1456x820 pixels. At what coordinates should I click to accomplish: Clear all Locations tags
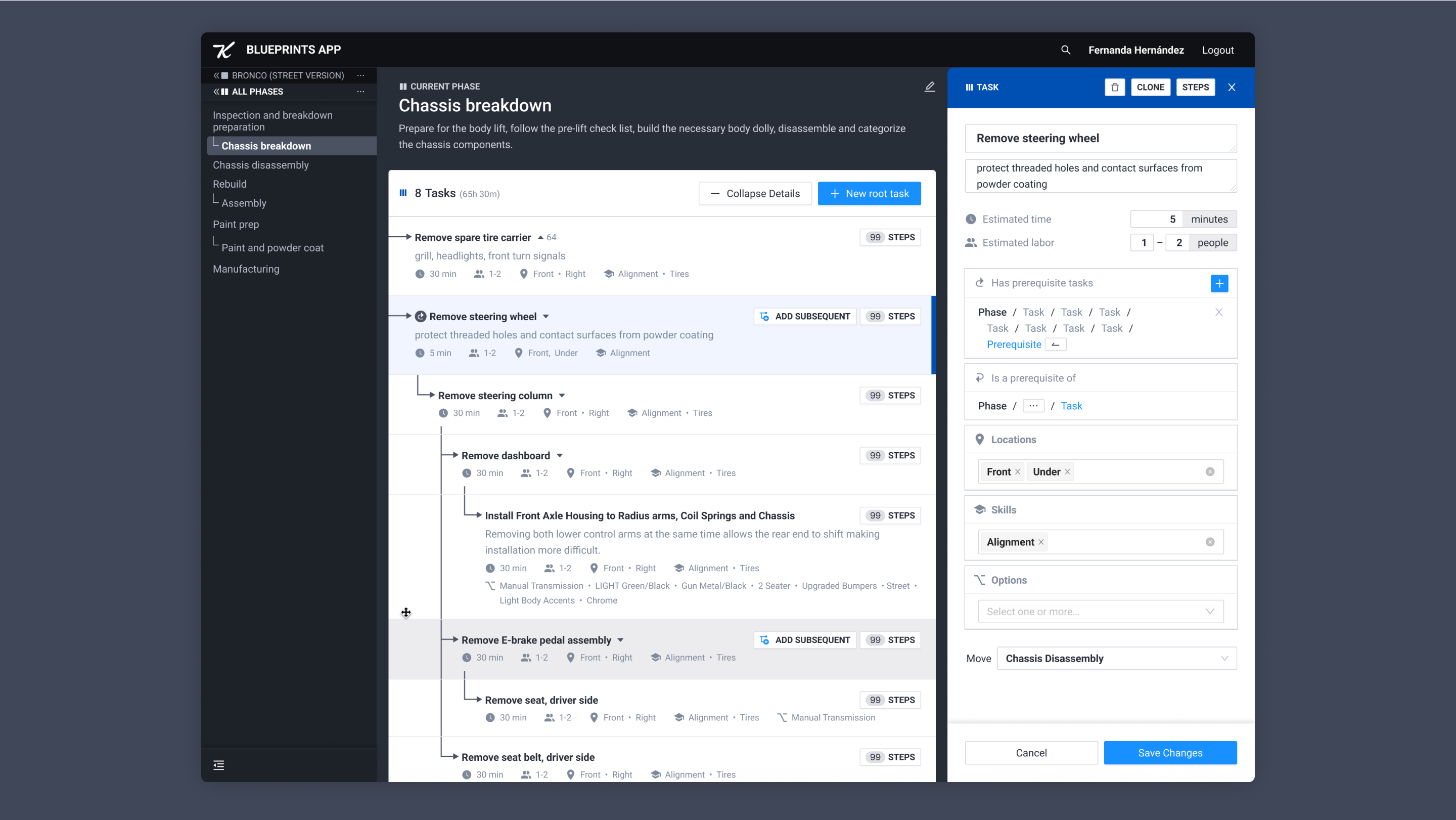(x=1210, y=471)
